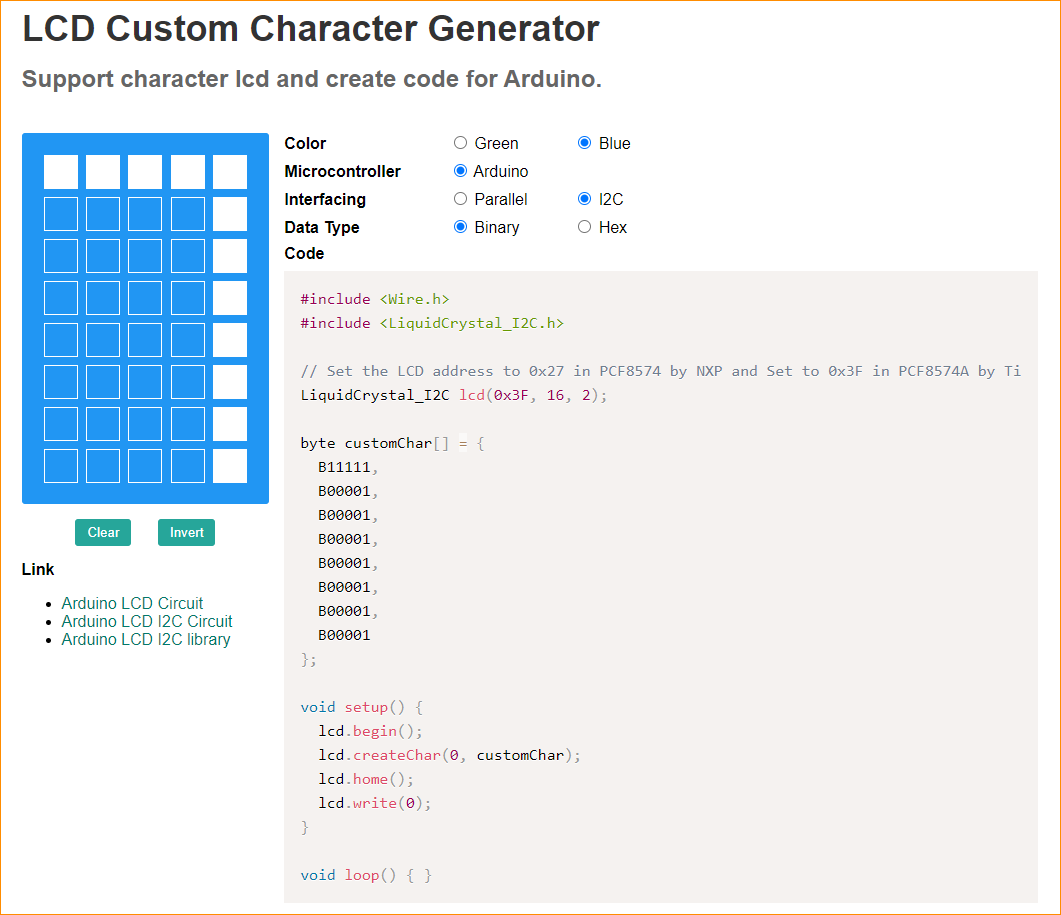
Task: Open the Arduino LCD Circuit link
Action: coord(132,604)
